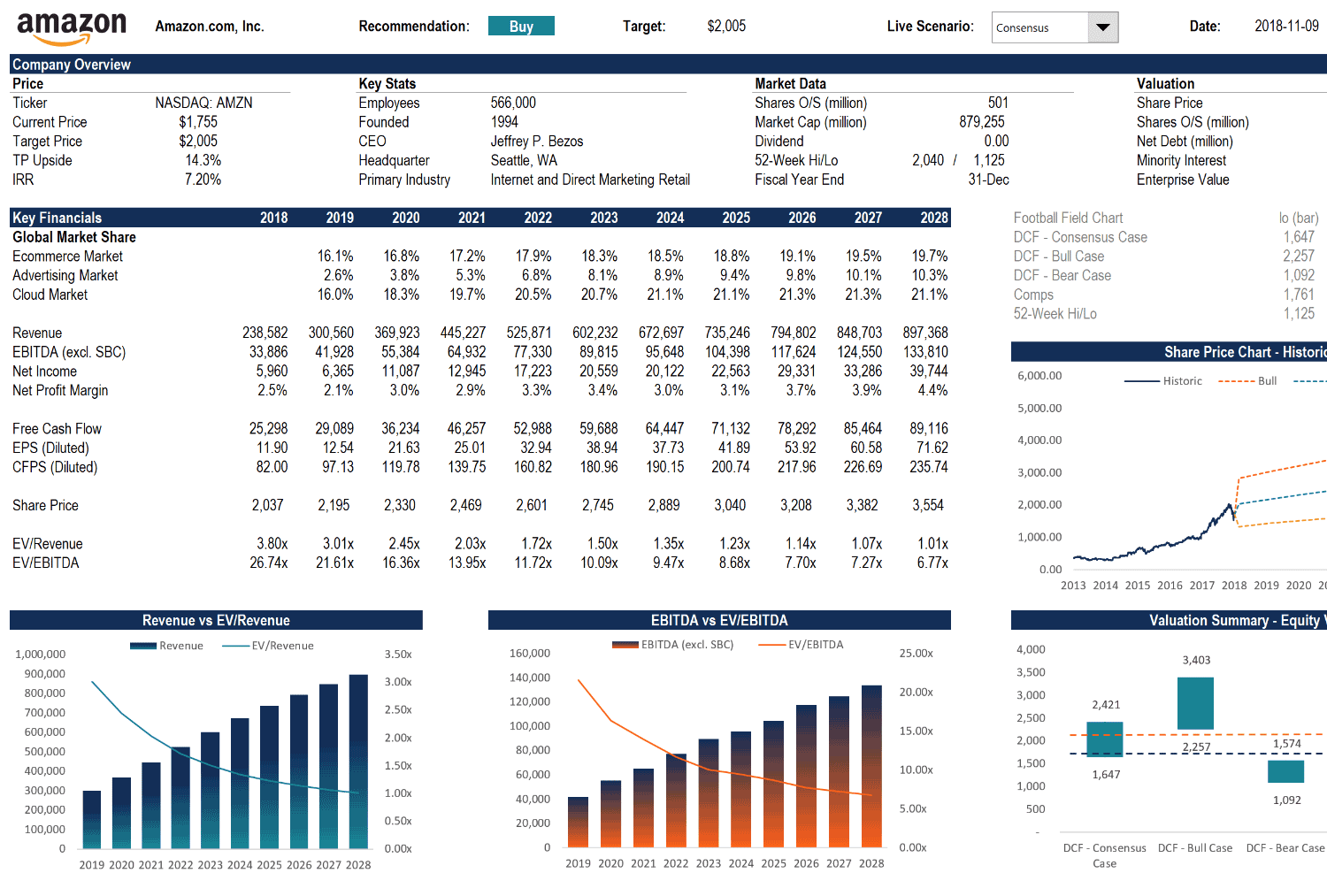
Task: Select DCF - Bull Case value 2,257
Action: click(x=1299, y=257)
